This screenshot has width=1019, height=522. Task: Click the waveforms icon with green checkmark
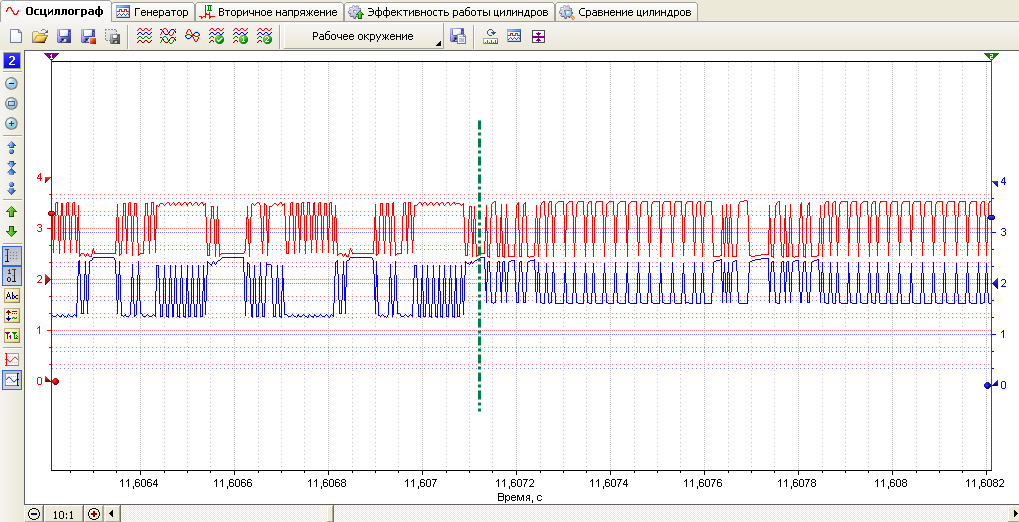tap(216, 36)
